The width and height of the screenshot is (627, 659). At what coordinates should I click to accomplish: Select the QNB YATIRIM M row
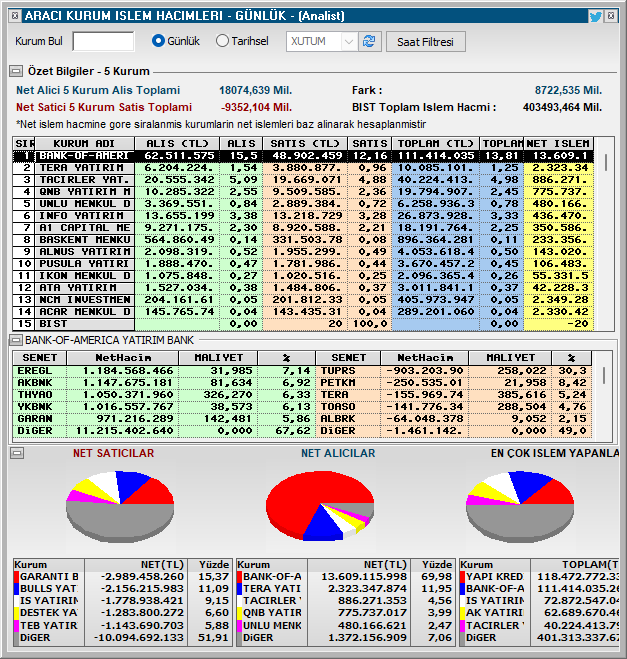click(303, 192)
